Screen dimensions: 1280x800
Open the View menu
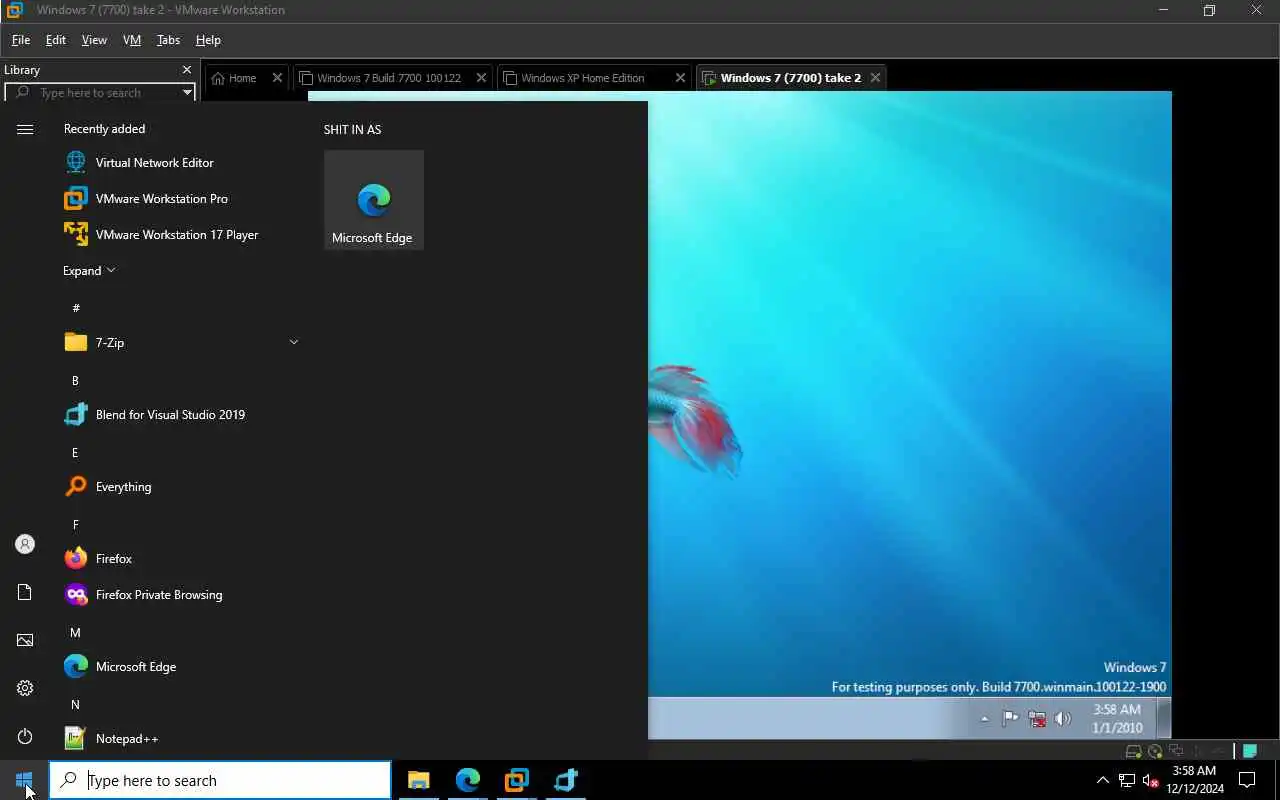(94, 40)
